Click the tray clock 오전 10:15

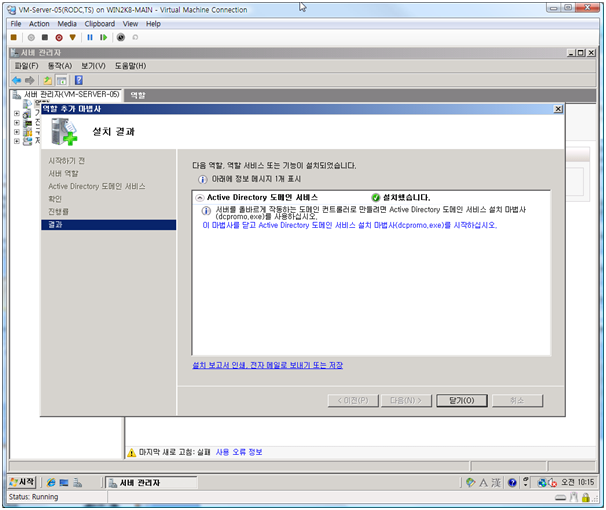pyautogui.click(x=577, y=482)
